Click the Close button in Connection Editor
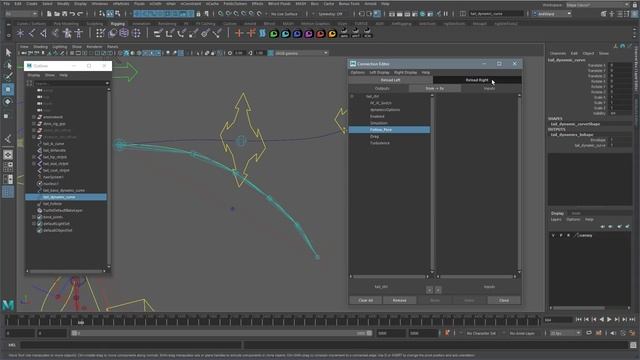The height and width of the screenshot is (360, 640). [504, 300]
